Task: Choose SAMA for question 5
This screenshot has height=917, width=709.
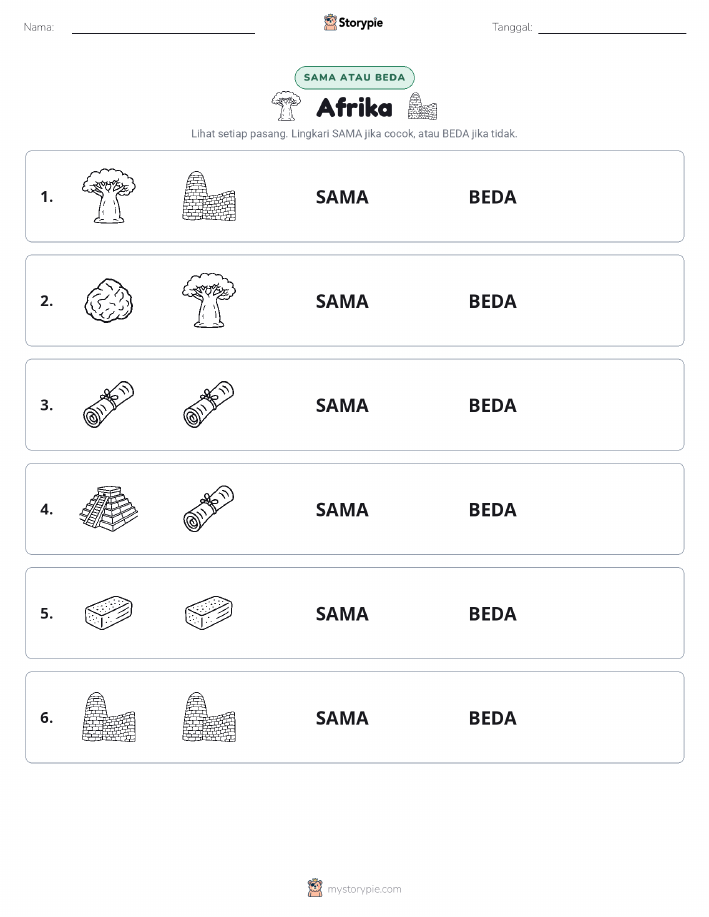Action: (x=342, y=613)
